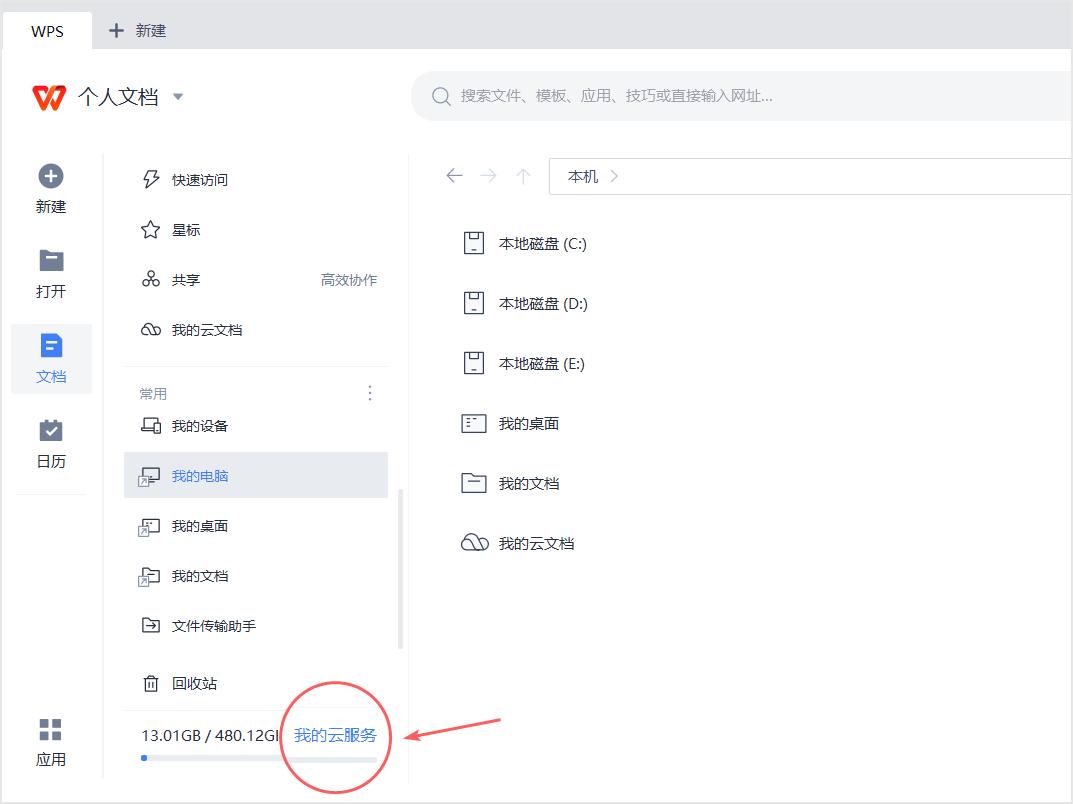The image size is (1073, 804).
Task: Switch to the WPS tab
Action: (x=47, y=31)
